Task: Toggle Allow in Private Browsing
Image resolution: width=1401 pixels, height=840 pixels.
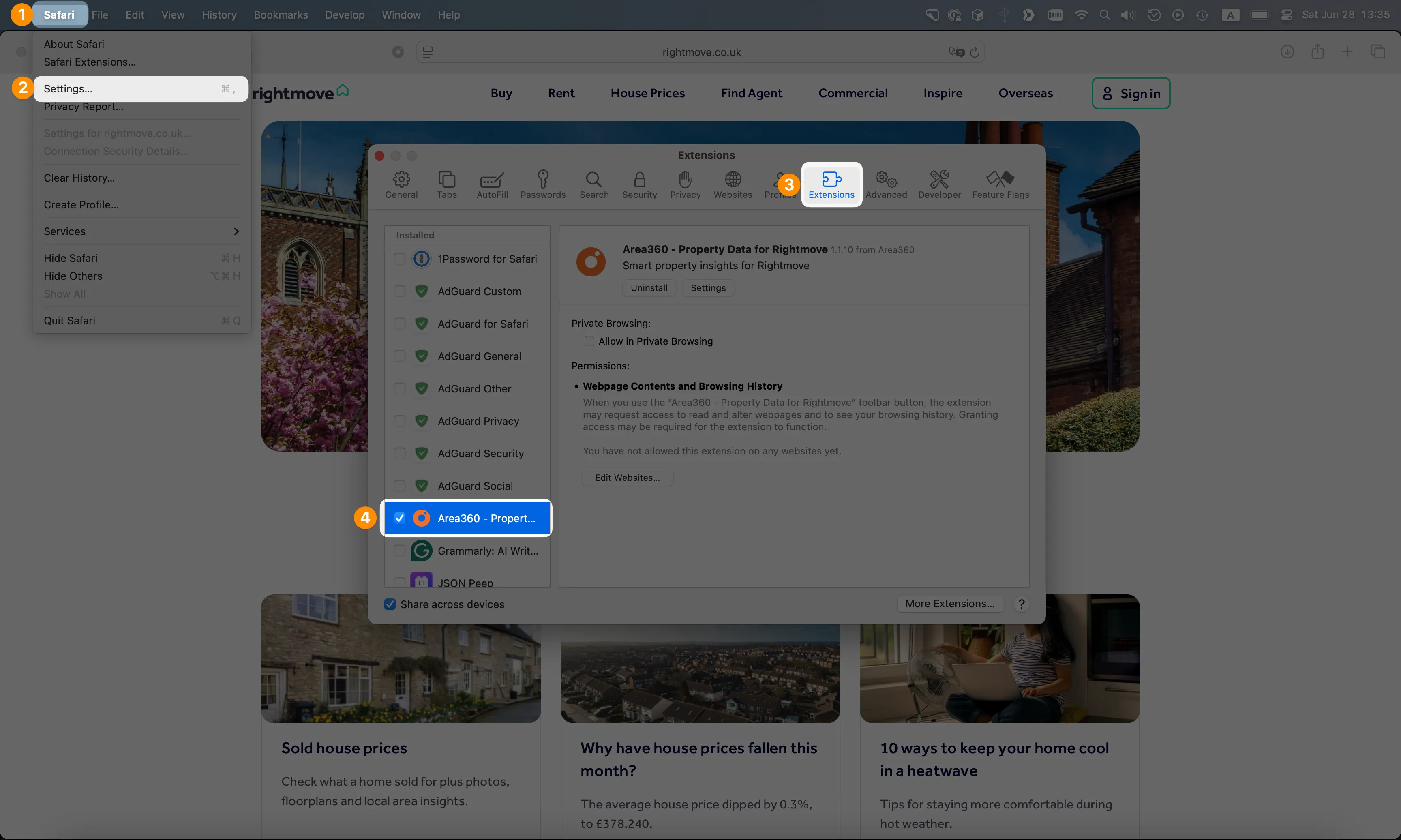Action: [589, 341]
